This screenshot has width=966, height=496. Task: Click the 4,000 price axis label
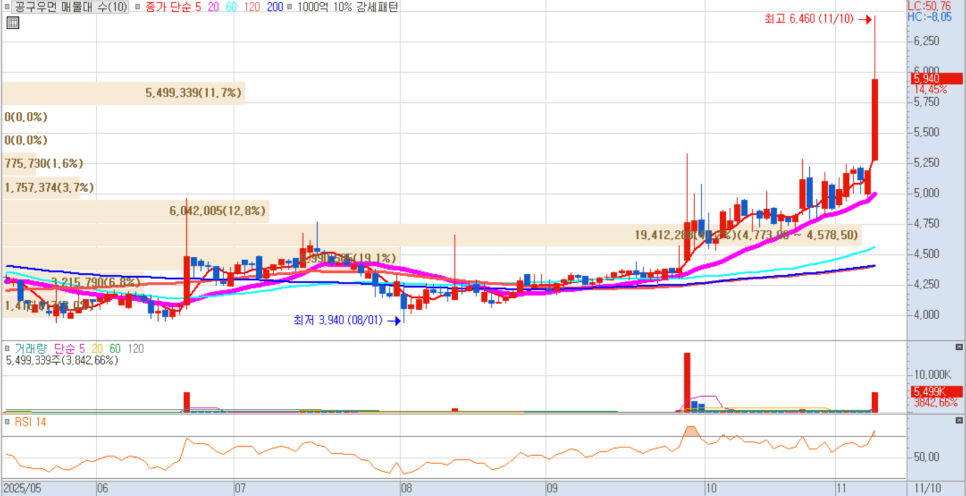point(927,315)
